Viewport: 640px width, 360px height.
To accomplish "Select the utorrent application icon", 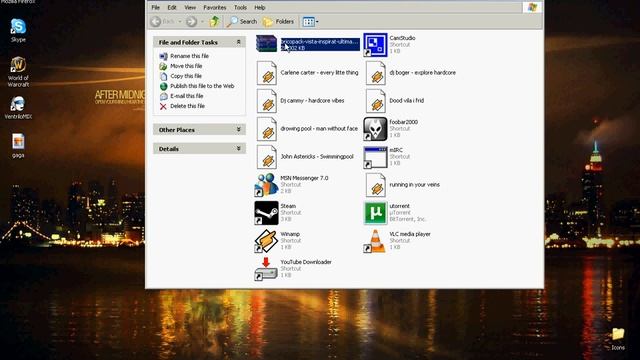I will coord(375,213).
